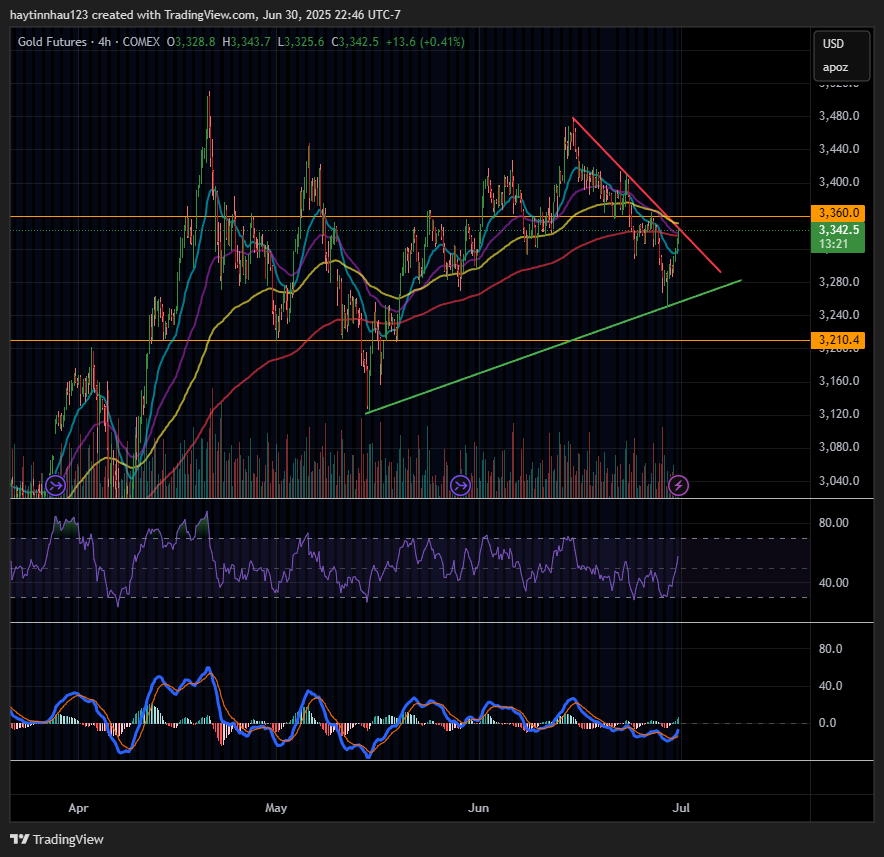Click the MACD pane 40.0 axis label

830,686
